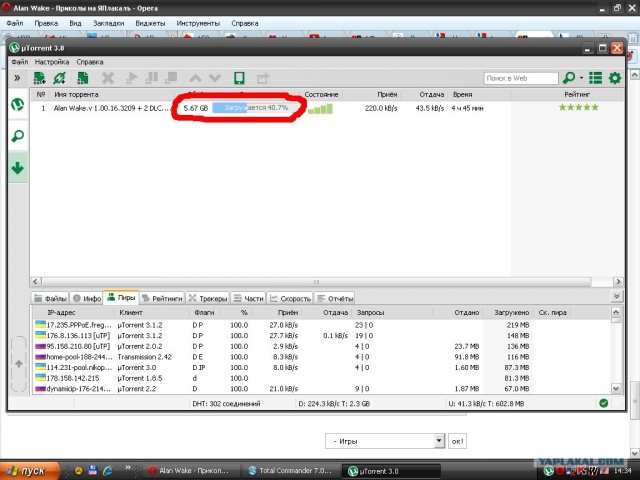Switch to the Инфо tab
The image size is (640, 480).
[87, 298]
